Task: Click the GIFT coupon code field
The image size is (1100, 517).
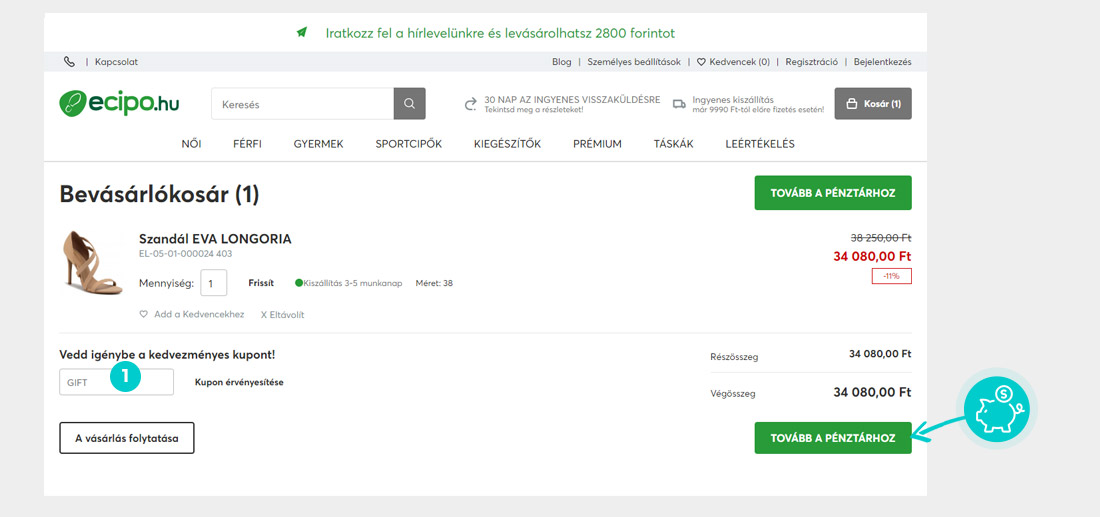Action: 116,382
